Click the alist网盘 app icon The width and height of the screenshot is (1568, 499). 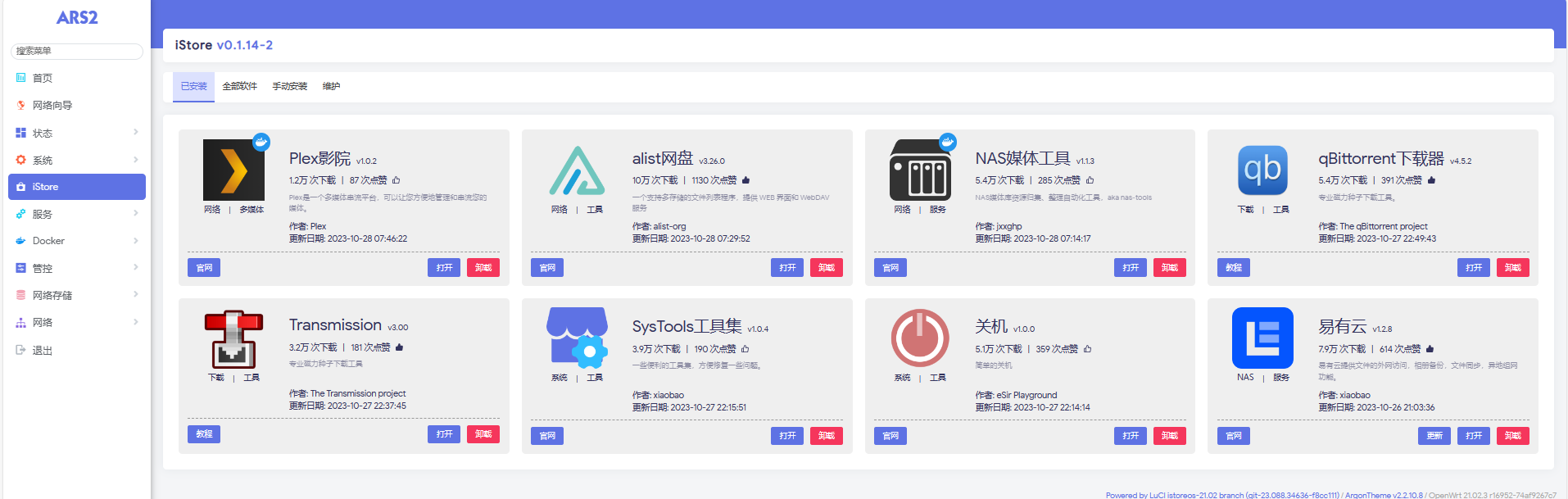coord(577,170)
